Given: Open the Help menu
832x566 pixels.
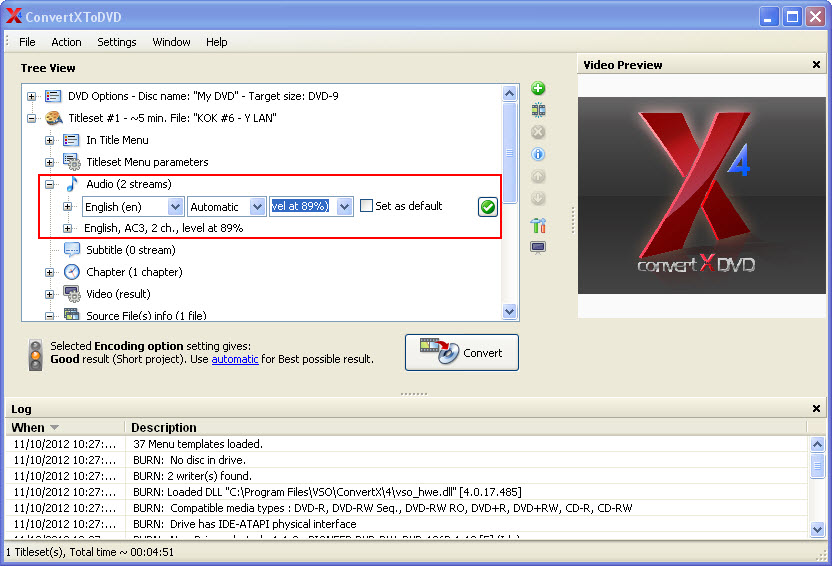Looking at the screenshot, I should (x=216, y=42).
